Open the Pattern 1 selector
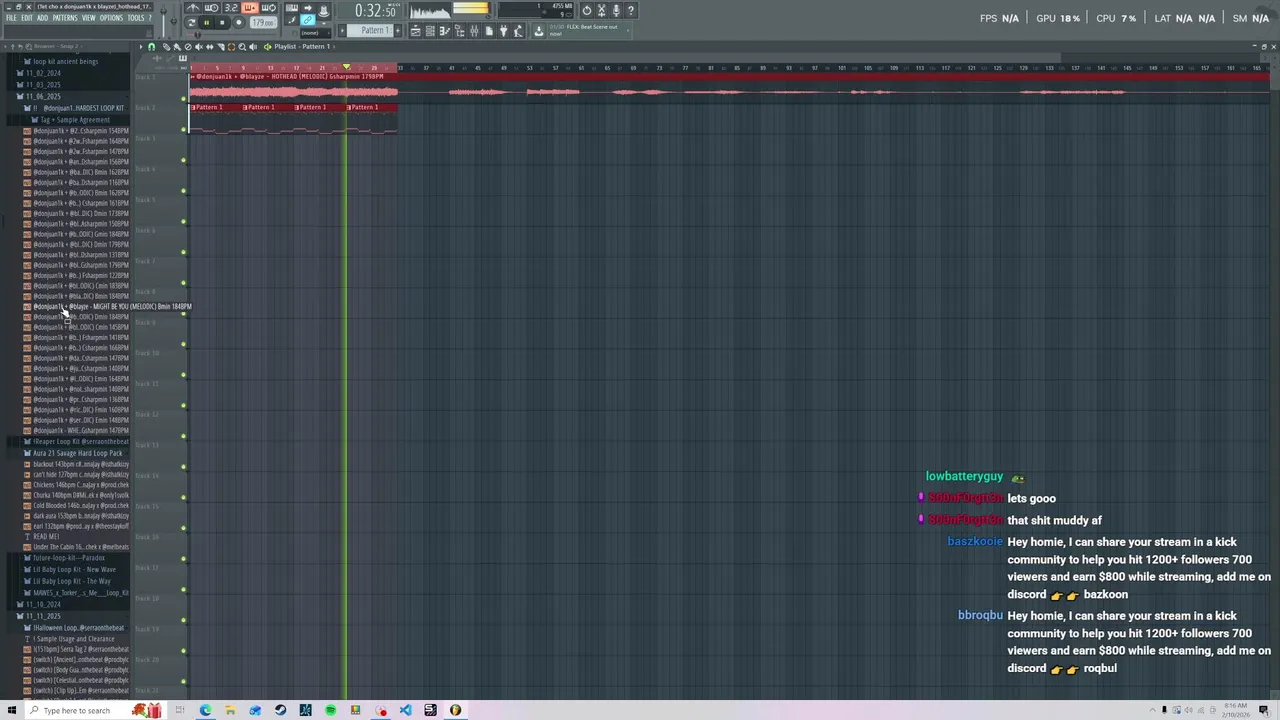 click(370, 31)
